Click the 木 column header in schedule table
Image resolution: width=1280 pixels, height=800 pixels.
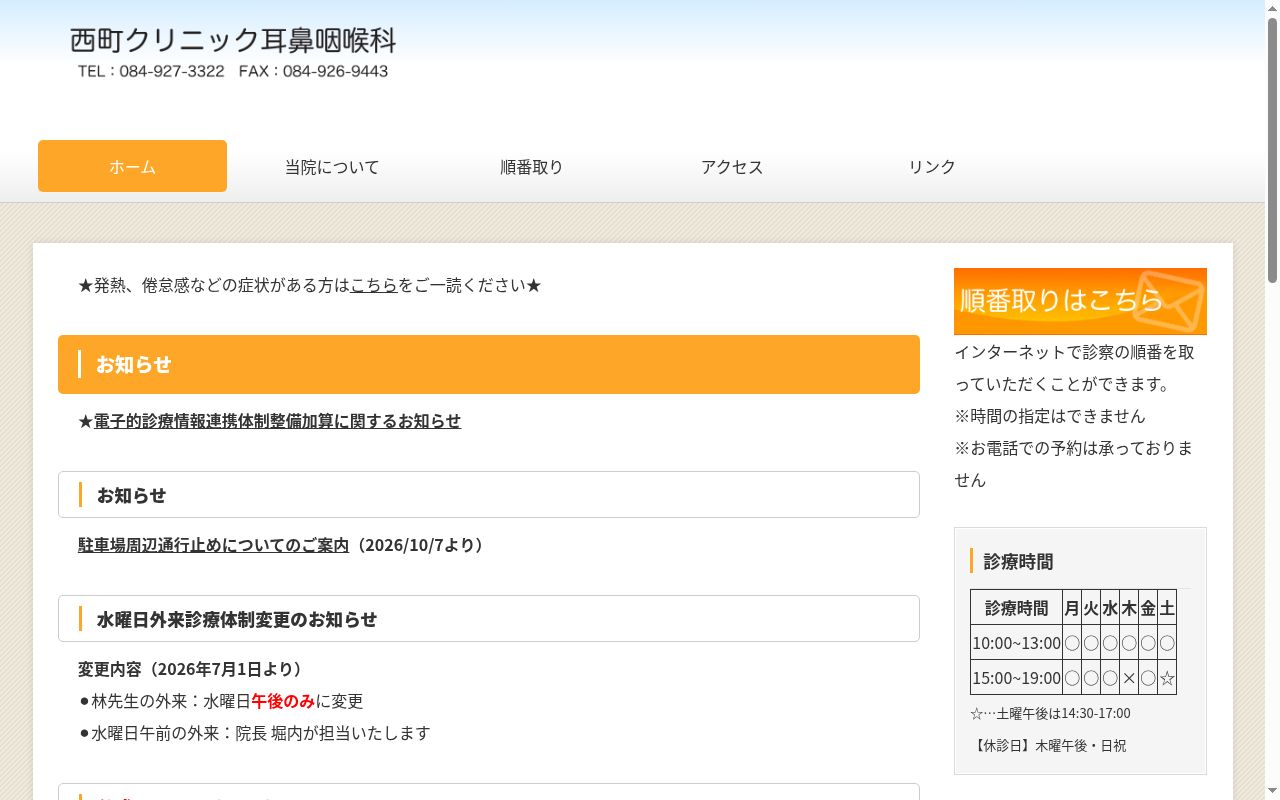coord(1129,608)
